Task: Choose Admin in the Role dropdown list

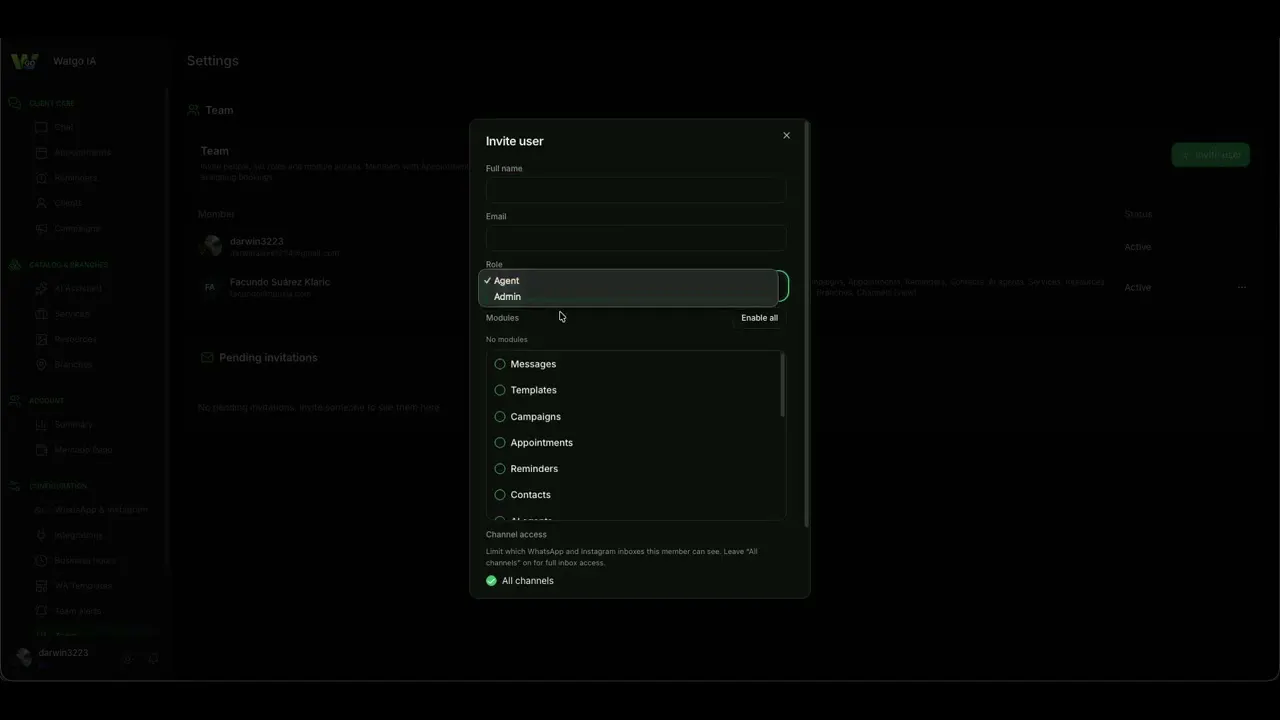Action: [x=628, y=297]
